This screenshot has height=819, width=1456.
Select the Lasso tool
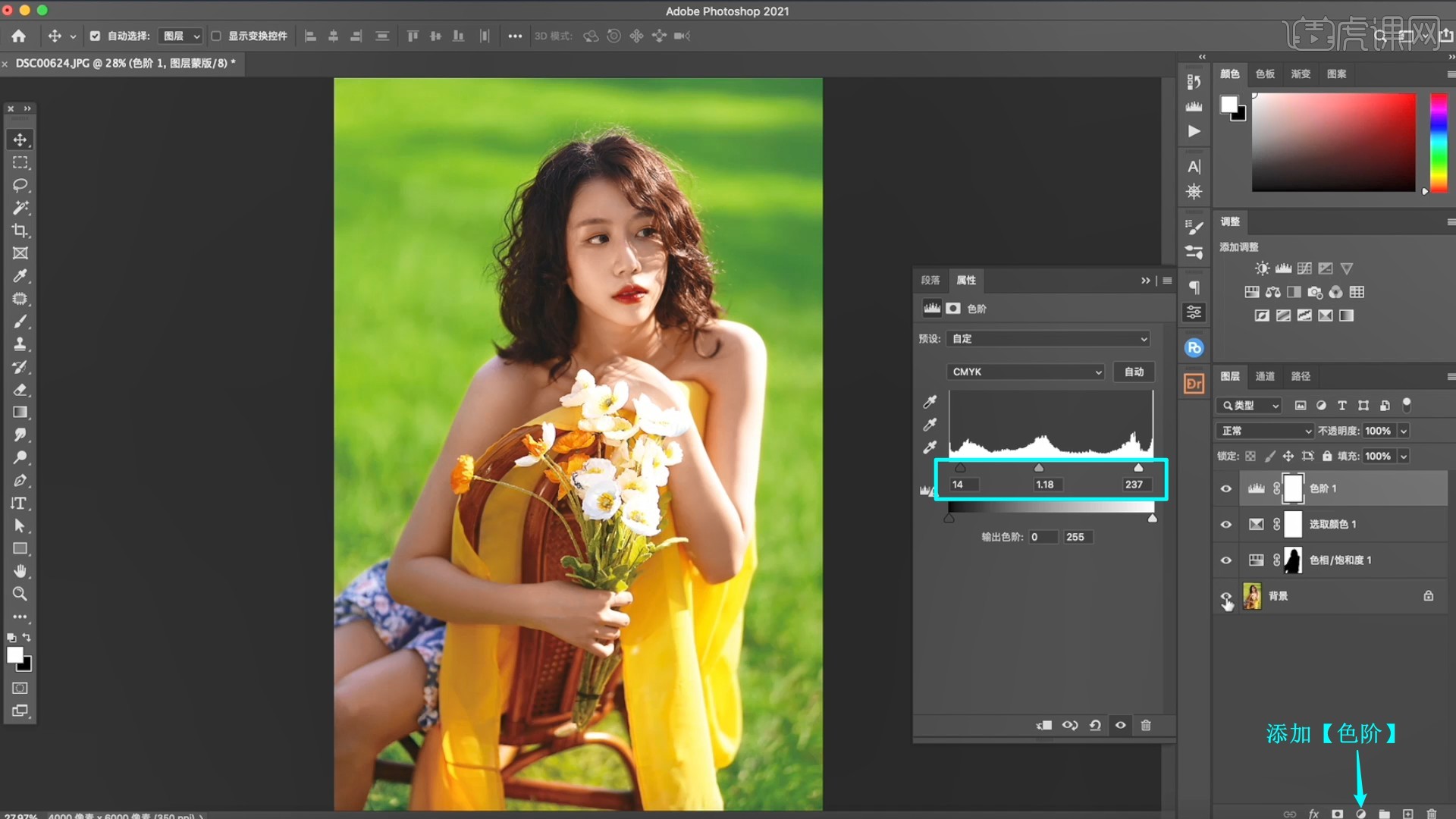click(20, 185)
